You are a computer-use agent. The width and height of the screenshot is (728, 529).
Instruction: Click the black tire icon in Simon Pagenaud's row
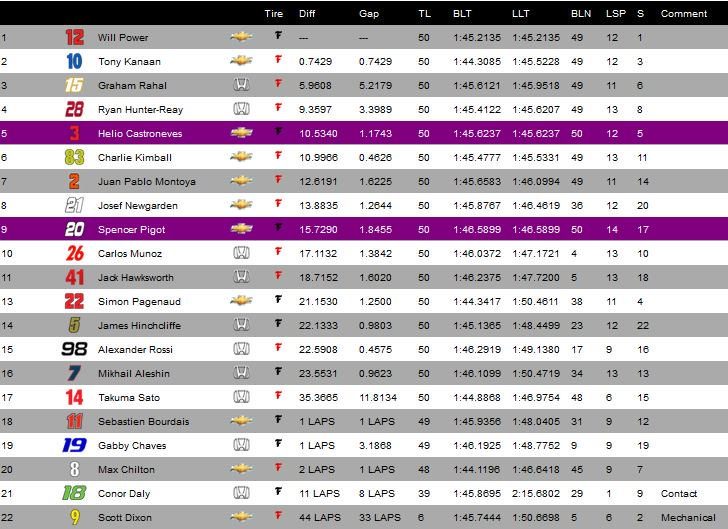(x=278, y=300)
